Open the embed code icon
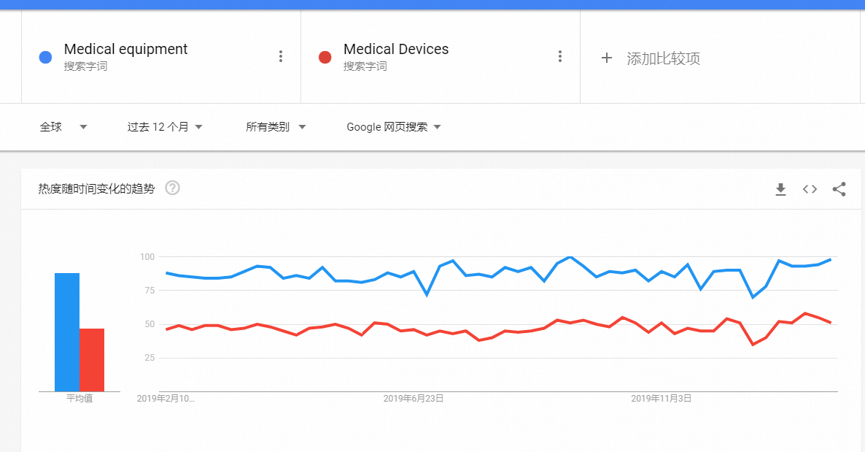The image size is (865, 452). [809, 189]
